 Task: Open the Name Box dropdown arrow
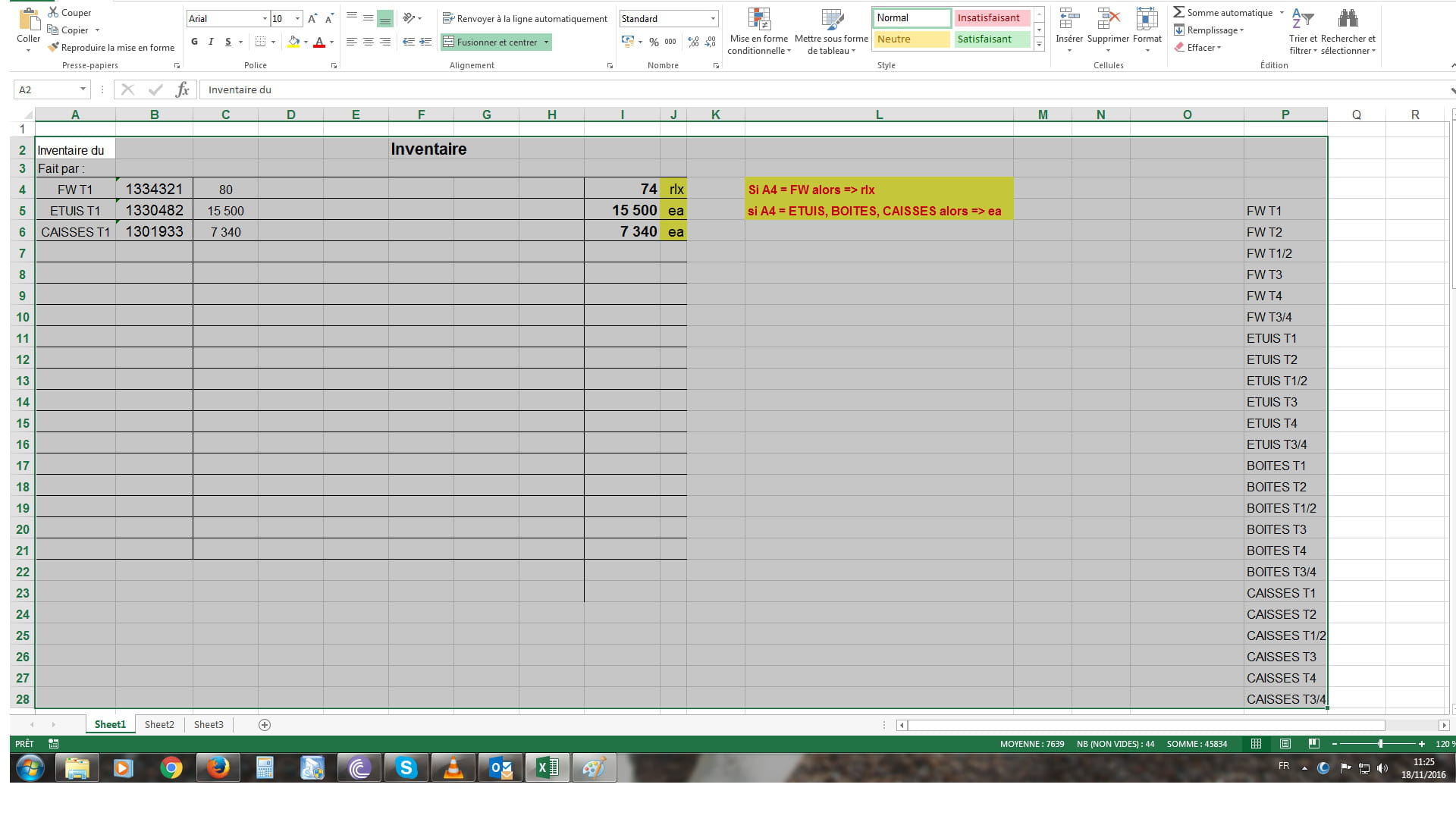click(83, 89)
